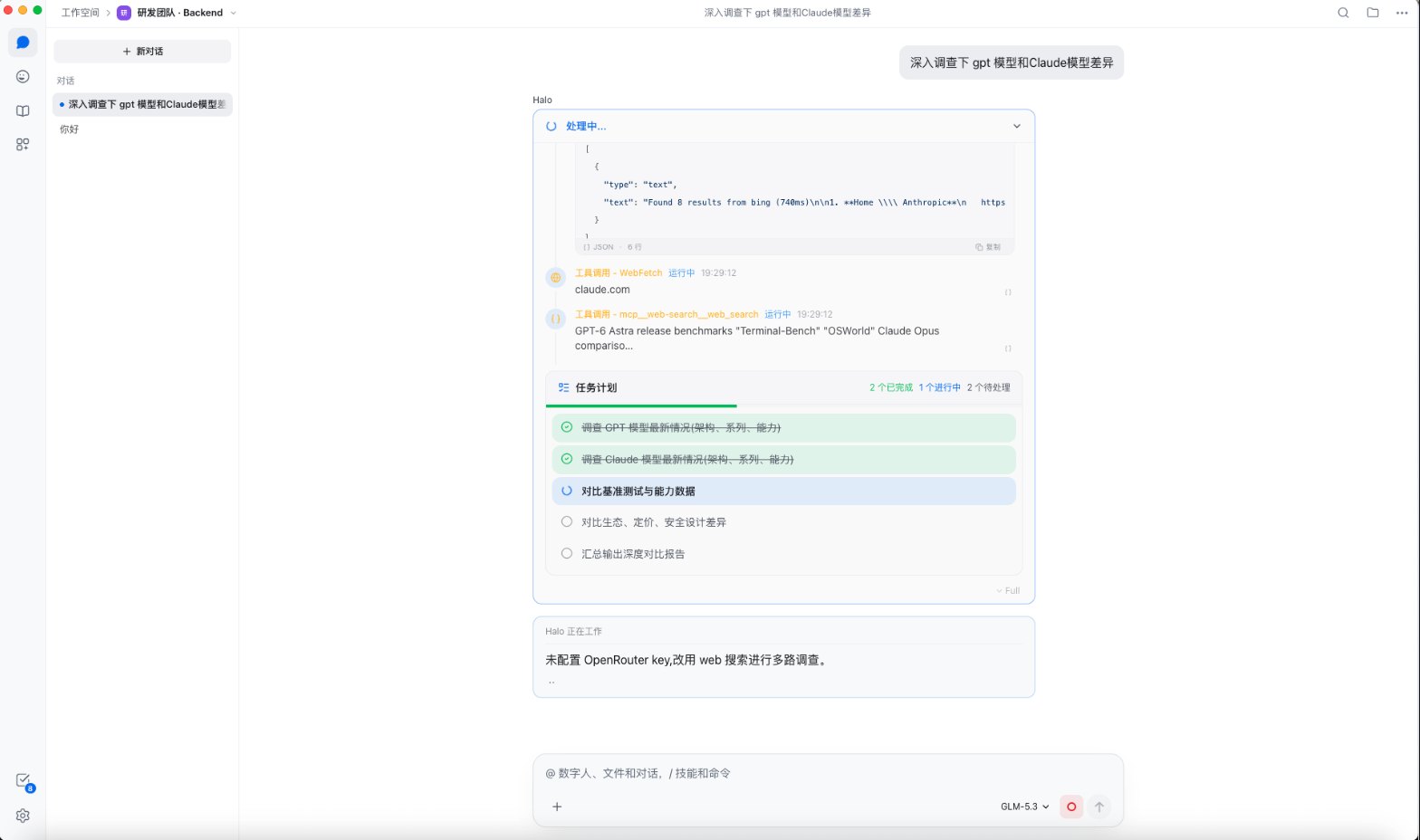This screenshot has height=840, width=1420.
Task: Click the WebFetch globe icon
Action: pyautogui.click(x=556, y=278)
